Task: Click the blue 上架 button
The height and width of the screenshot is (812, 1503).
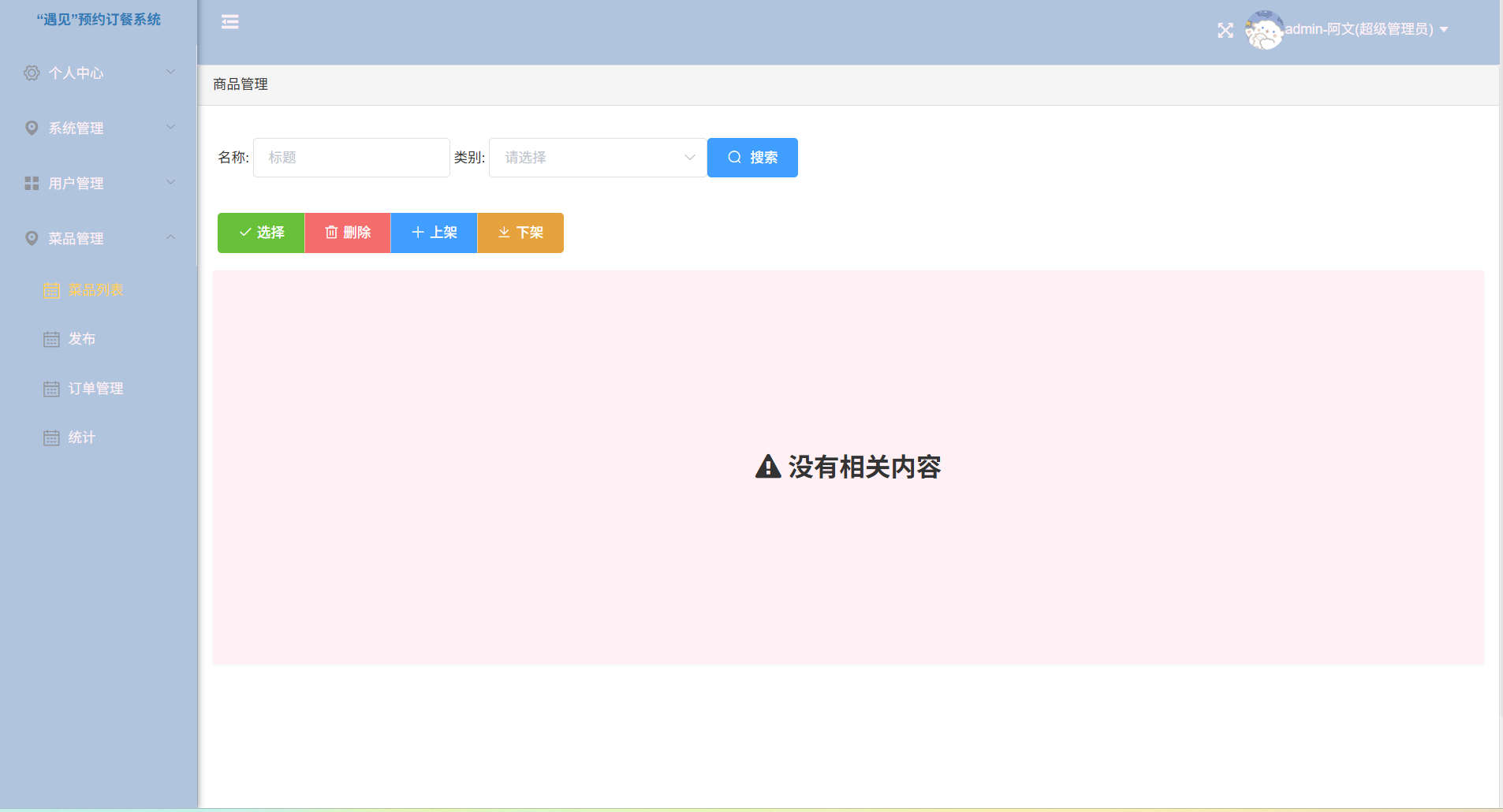Action: point(434,233)
